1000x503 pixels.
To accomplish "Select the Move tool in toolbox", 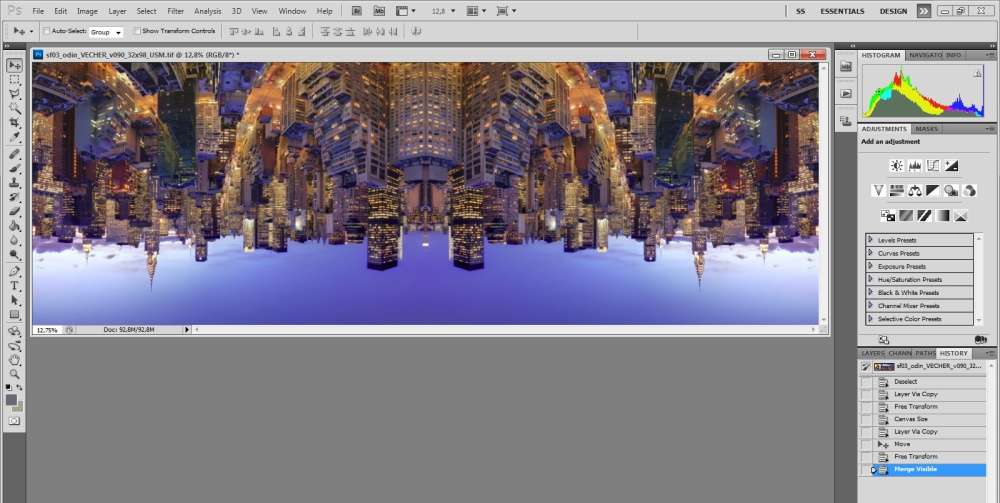I will (15, 65).
